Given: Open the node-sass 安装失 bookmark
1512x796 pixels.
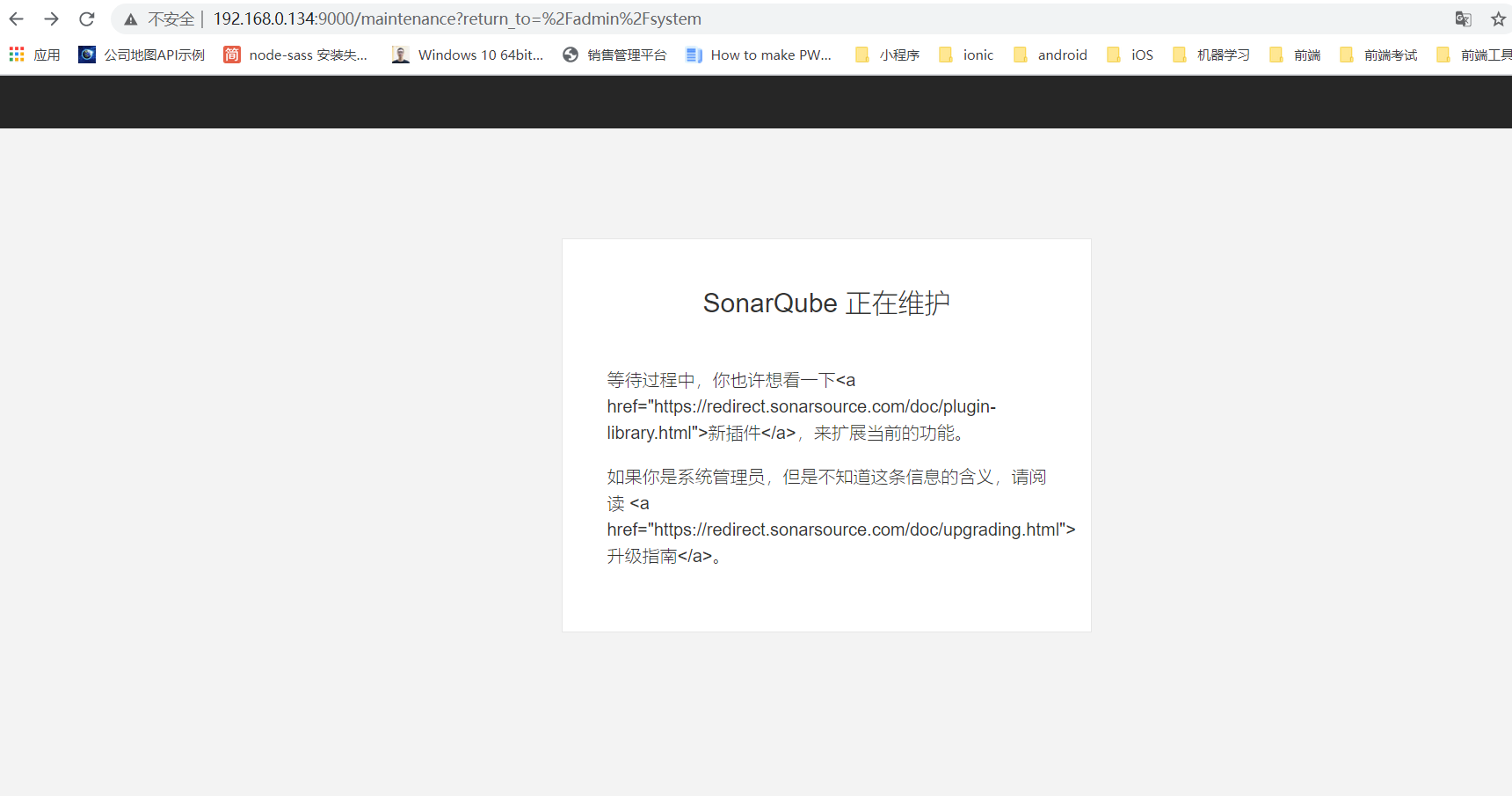Looking at the screenshot, I should [295, 55].
